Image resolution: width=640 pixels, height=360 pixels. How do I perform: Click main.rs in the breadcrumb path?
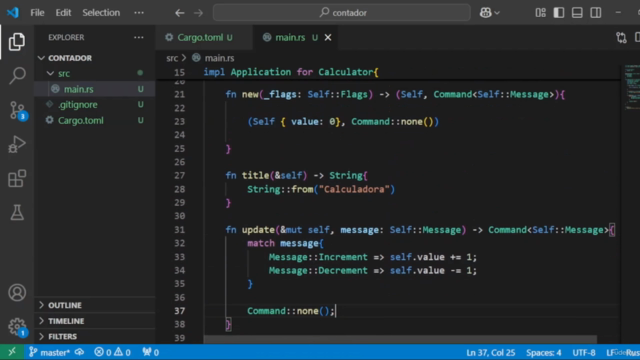[219, 58]
